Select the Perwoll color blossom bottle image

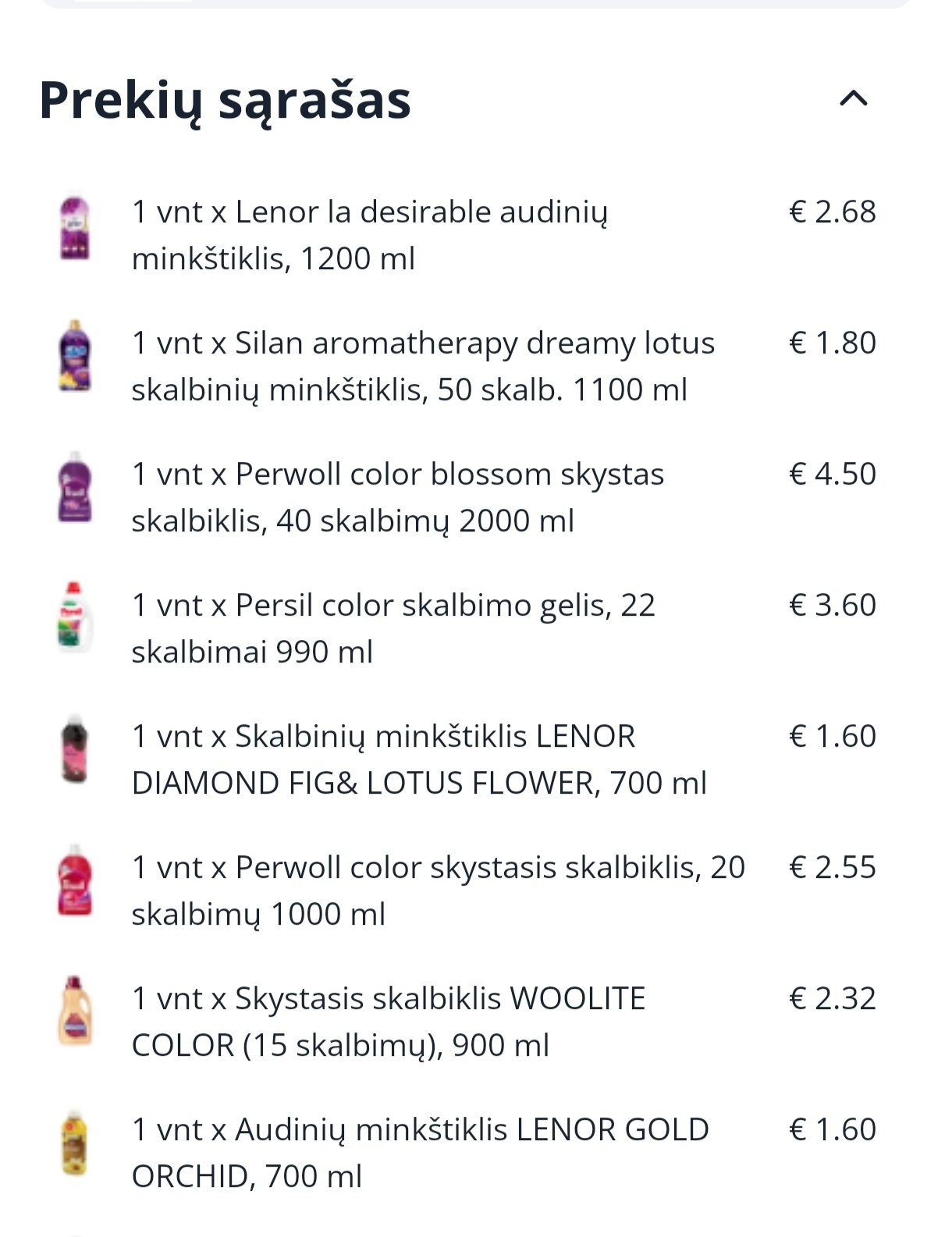coord(75,488)
